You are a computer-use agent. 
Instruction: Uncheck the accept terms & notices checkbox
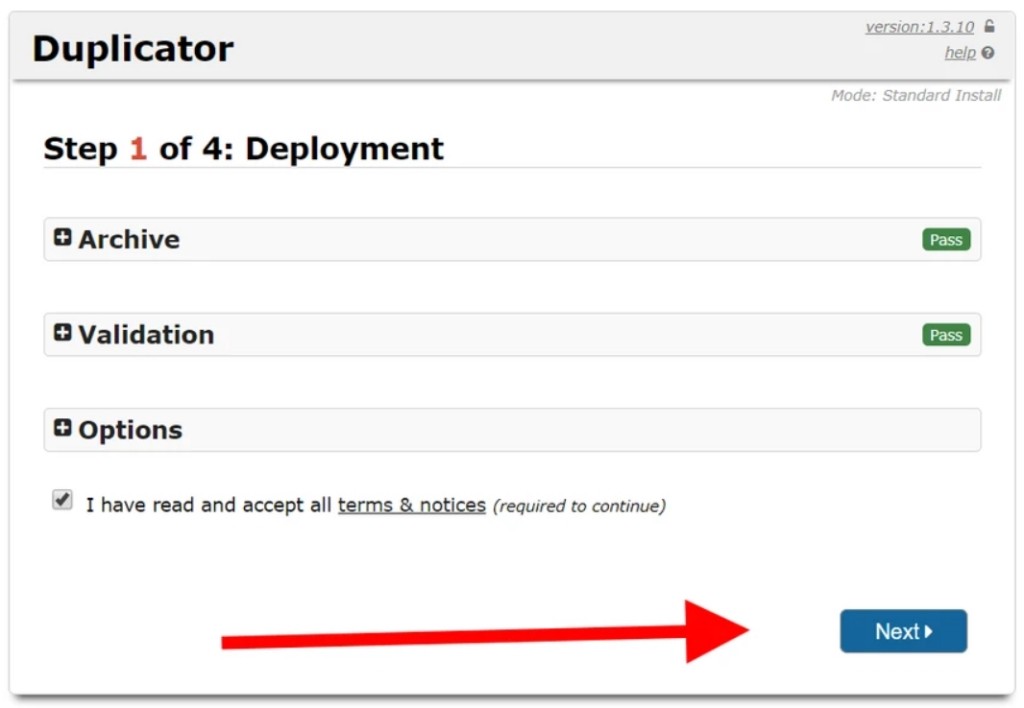(63, 500)
